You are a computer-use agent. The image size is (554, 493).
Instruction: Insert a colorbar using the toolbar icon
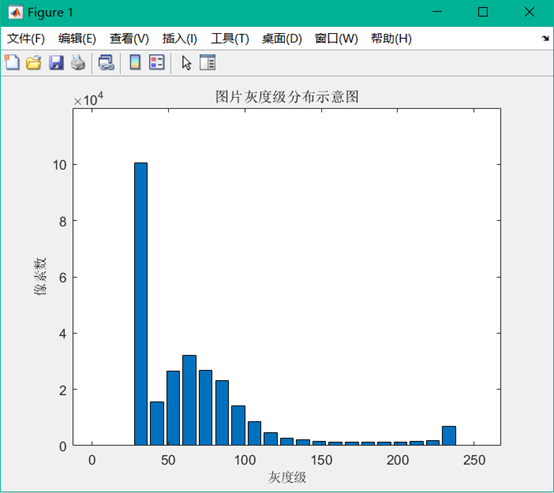(135, 63)
